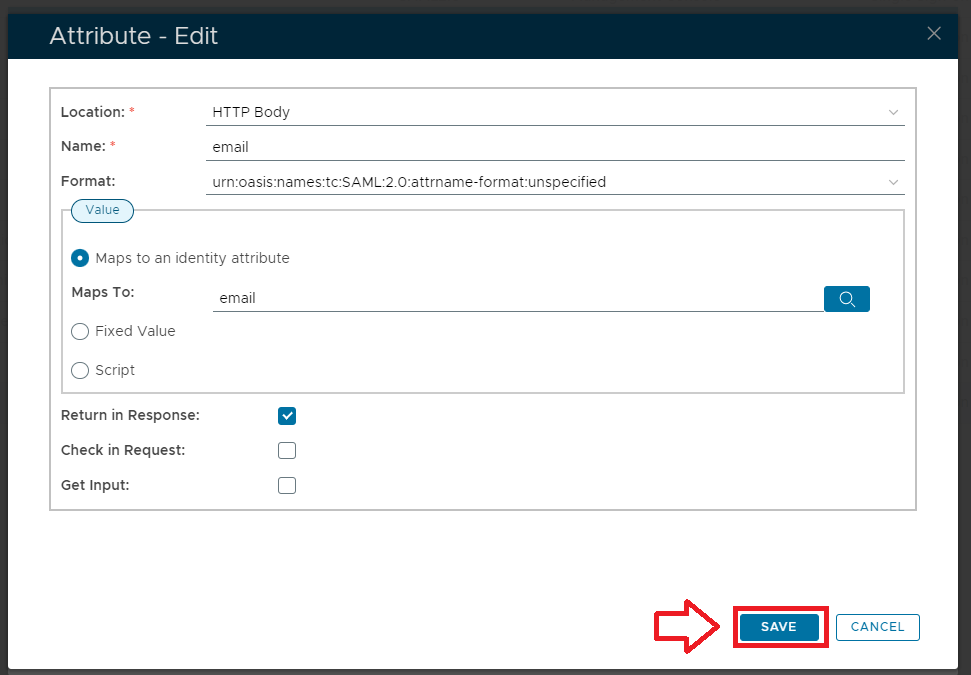Screen dimensions: 971x675
Task: Select the Script radio option
Action: (x=80, y=370)
